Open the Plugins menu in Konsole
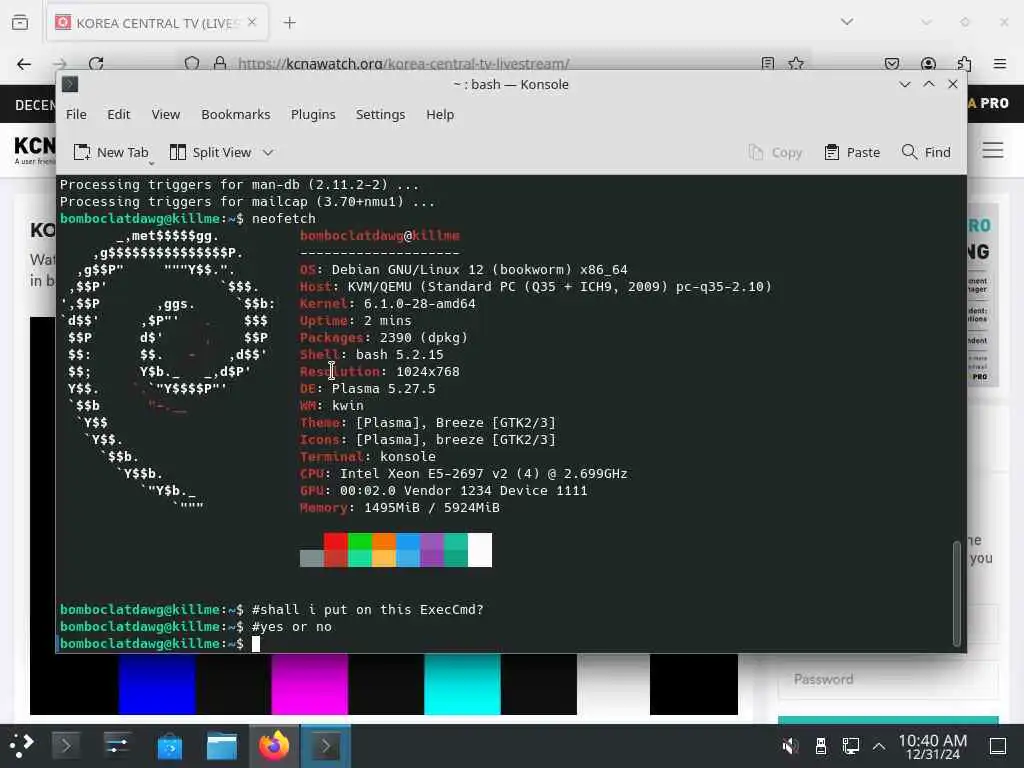 (x=313, y=114)
